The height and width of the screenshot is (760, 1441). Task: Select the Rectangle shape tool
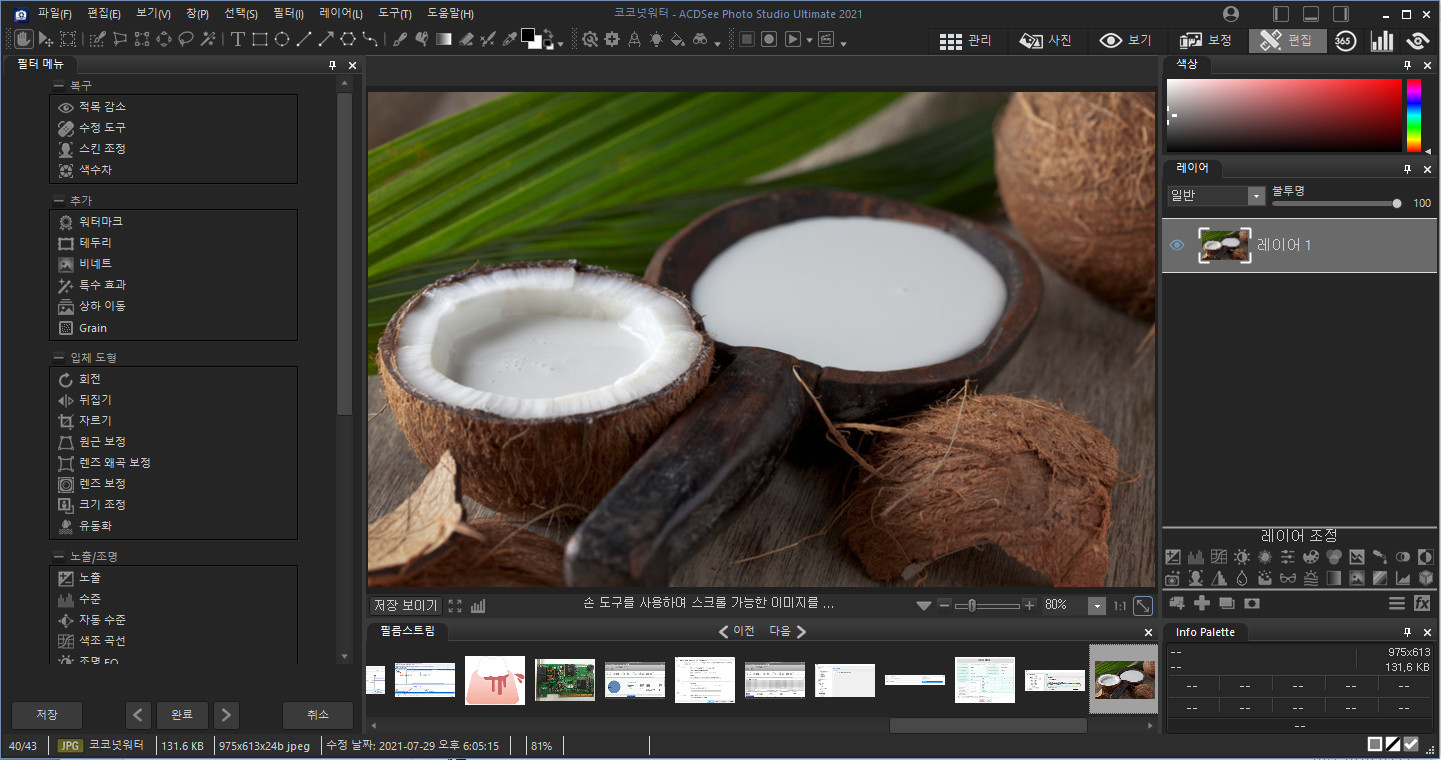coord(260,39)
